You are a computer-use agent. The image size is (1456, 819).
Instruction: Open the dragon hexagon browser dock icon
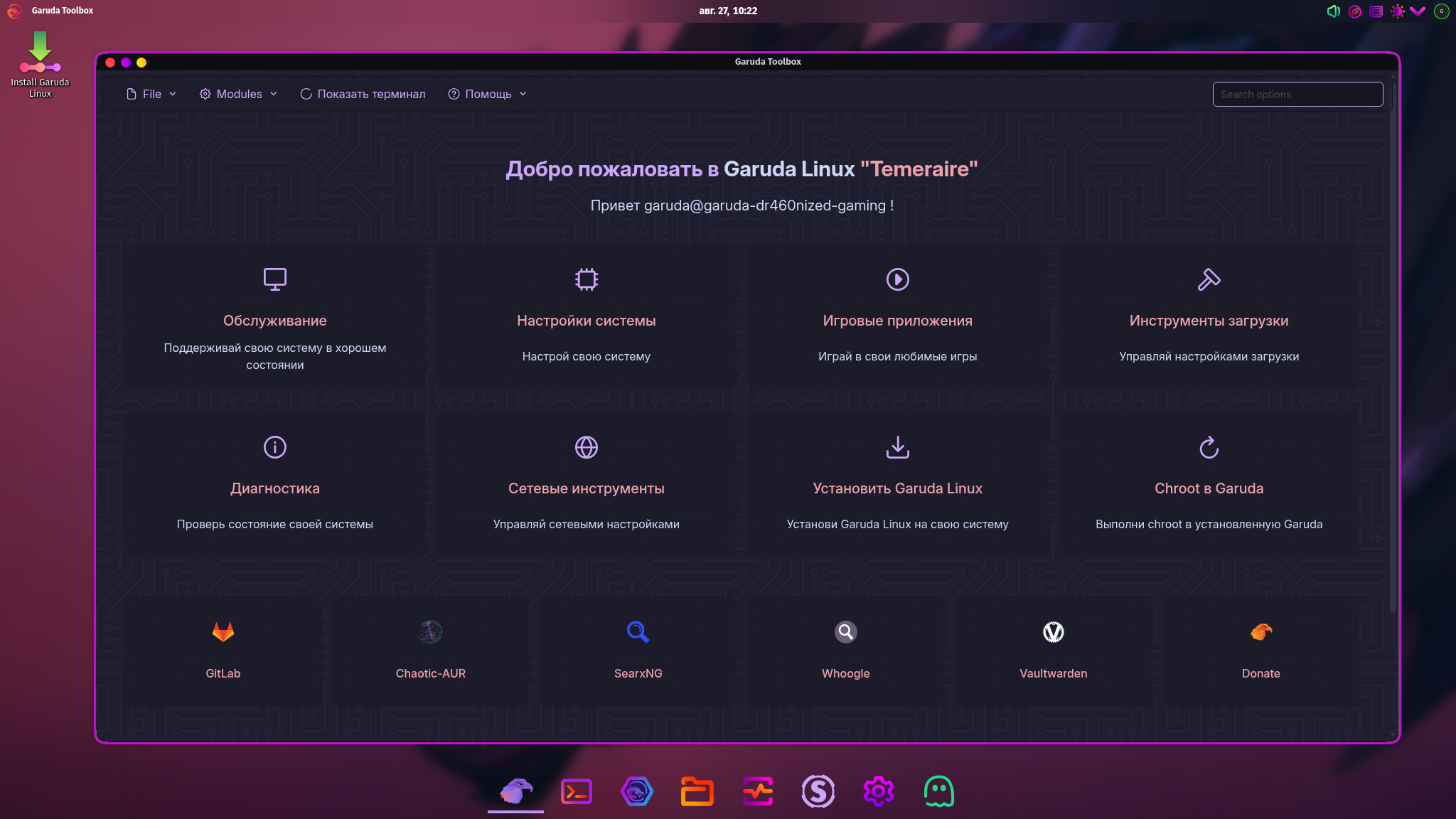(x=637, y=791)
